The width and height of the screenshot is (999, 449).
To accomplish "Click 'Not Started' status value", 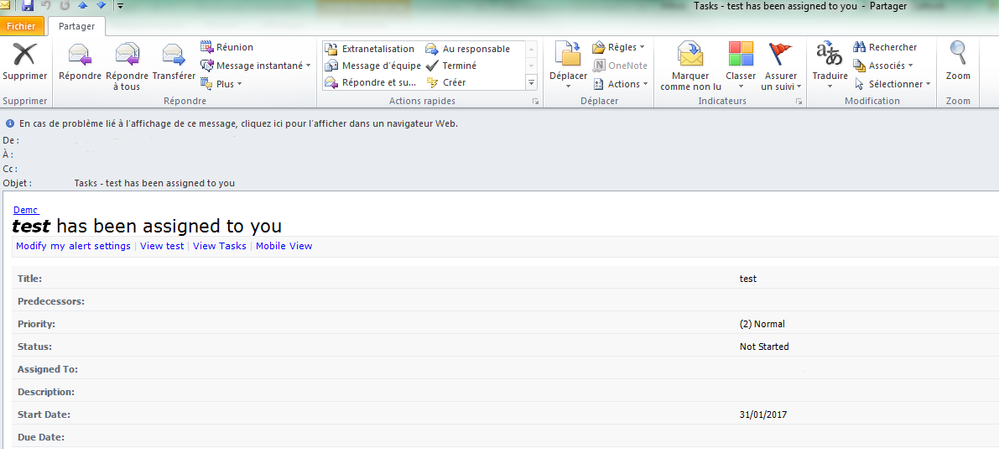I will (x=764, y=347).
